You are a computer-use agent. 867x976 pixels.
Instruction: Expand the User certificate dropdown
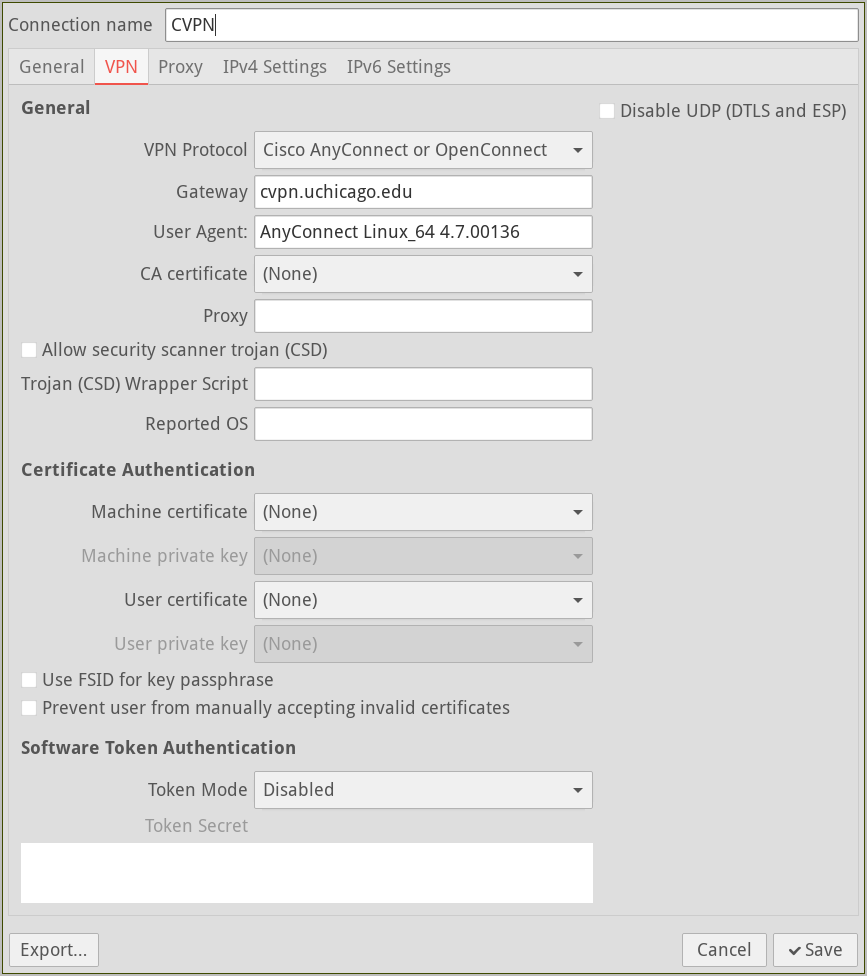(x=423, y=600)
